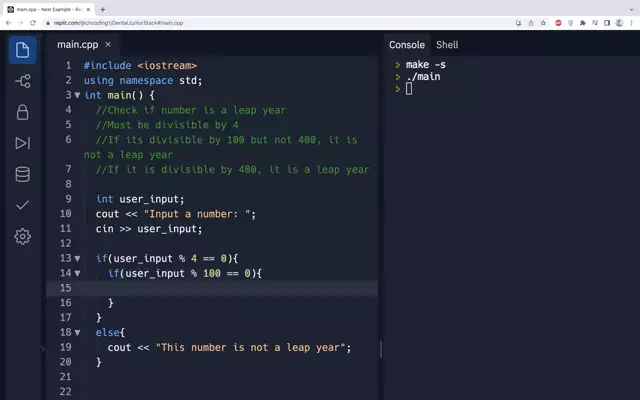Click the gray shield extension icon

(x=571, y=23)
